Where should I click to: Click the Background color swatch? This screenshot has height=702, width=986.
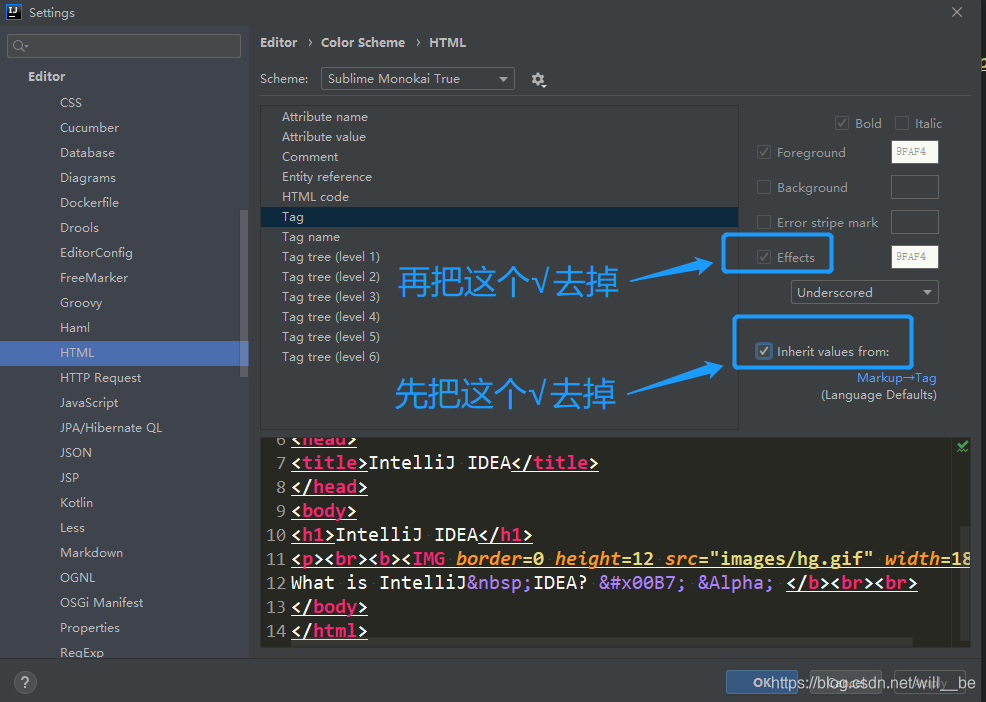(914, 187)
